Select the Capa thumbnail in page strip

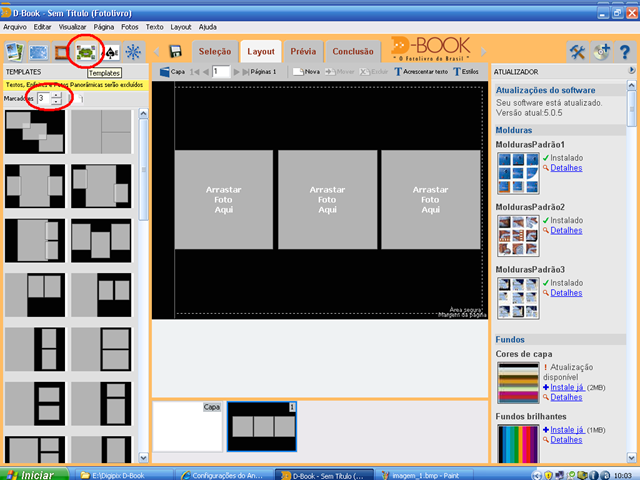[188, 427]
